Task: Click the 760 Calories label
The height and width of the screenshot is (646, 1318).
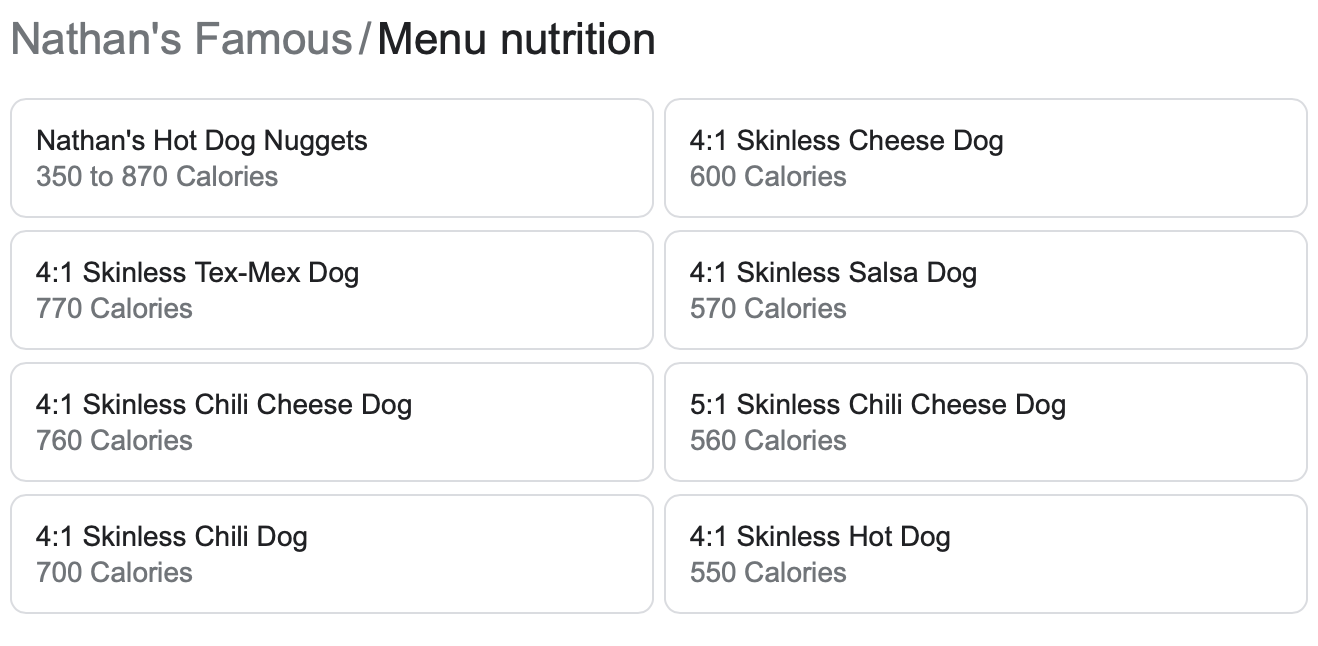Action: tap(114, 441)
